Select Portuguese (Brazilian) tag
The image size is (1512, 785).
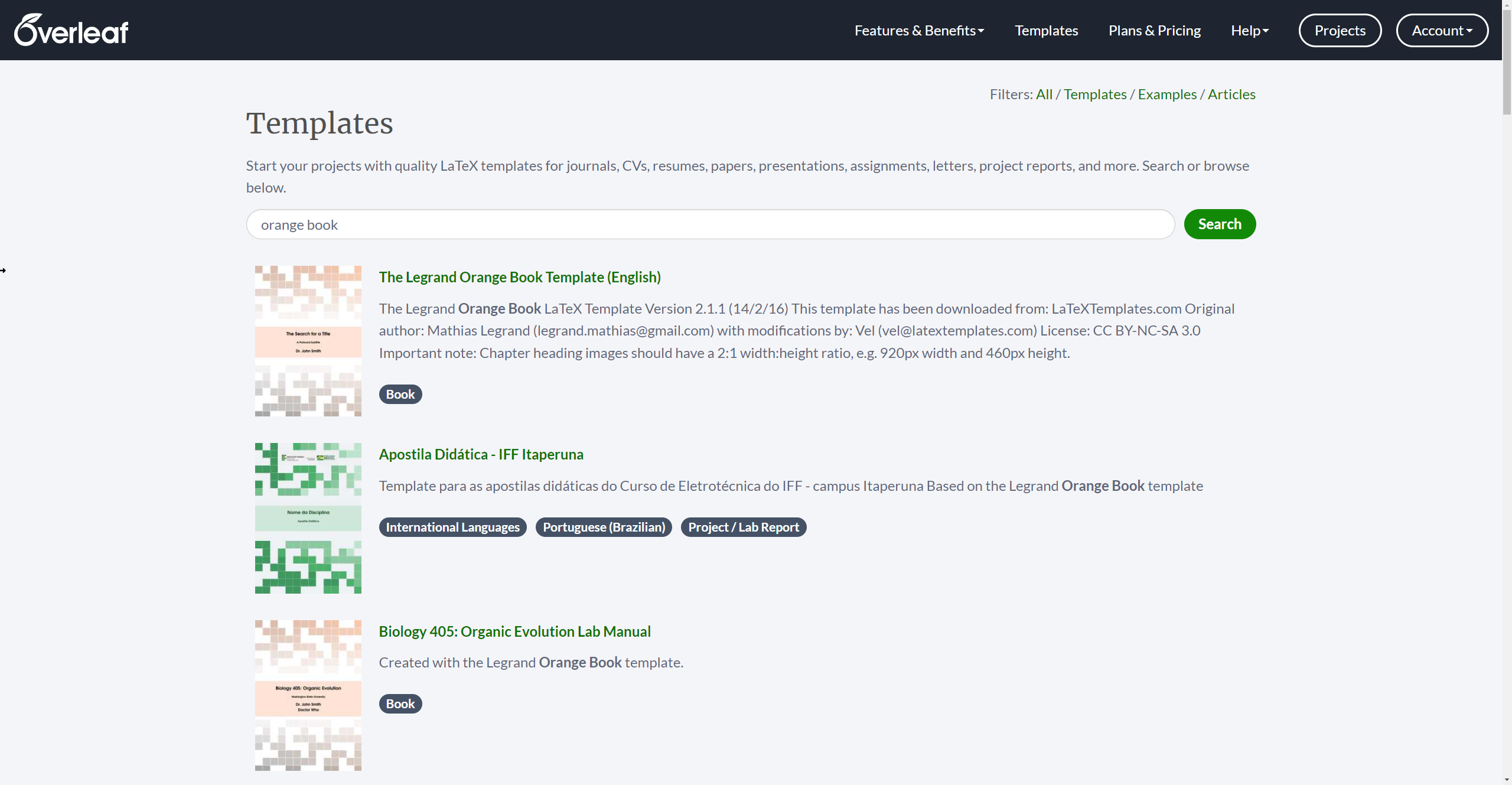pyautogui.click(x=604, y=527)
